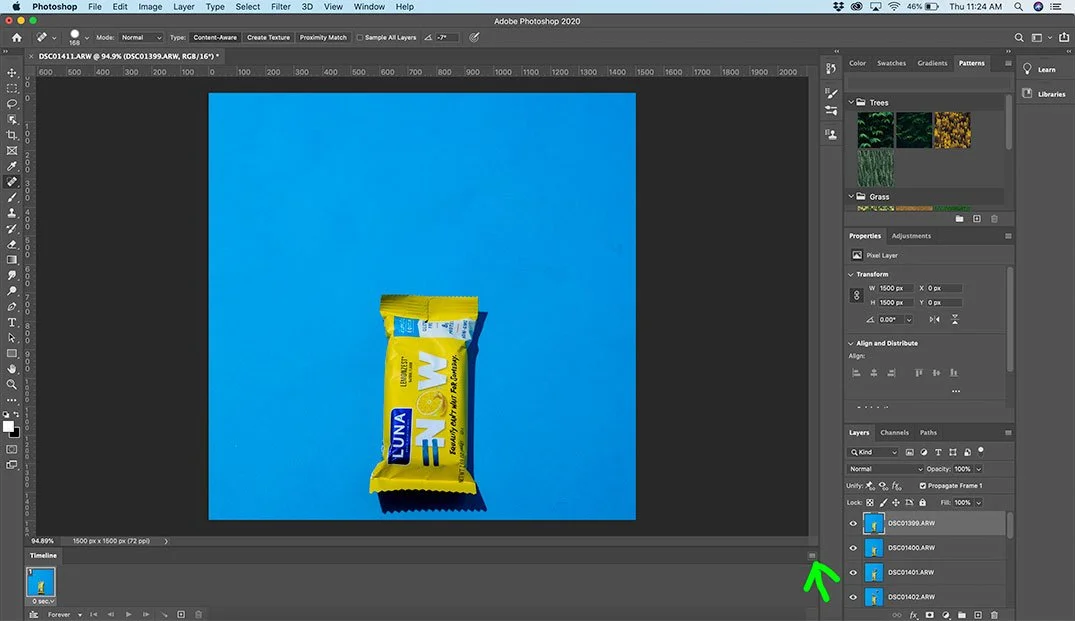Select the Eyedropper tool

(12, 166)
